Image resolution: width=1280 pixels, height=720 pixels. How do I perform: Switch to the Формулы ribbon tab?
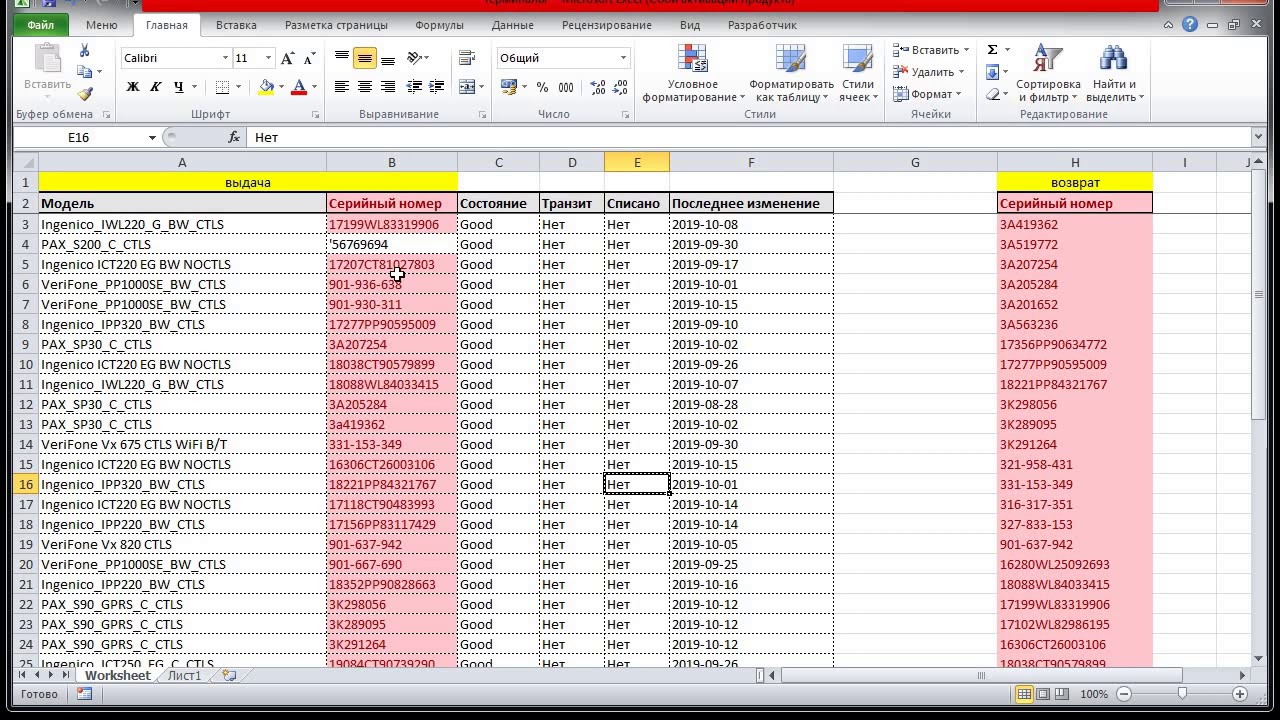click(x=439, y=25)
